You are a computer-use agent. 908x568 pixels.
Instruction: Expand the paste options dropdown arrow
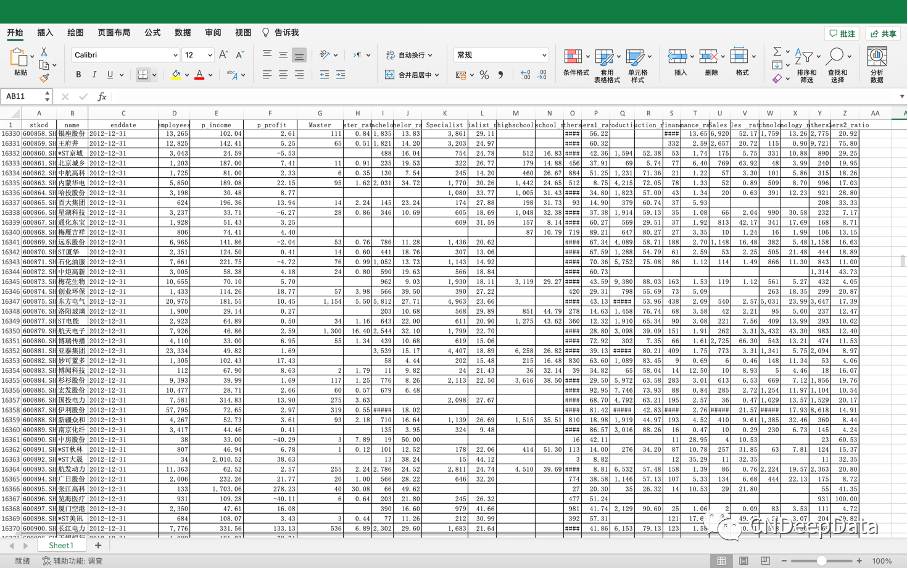pyautogui.click(x=32, y=57)
